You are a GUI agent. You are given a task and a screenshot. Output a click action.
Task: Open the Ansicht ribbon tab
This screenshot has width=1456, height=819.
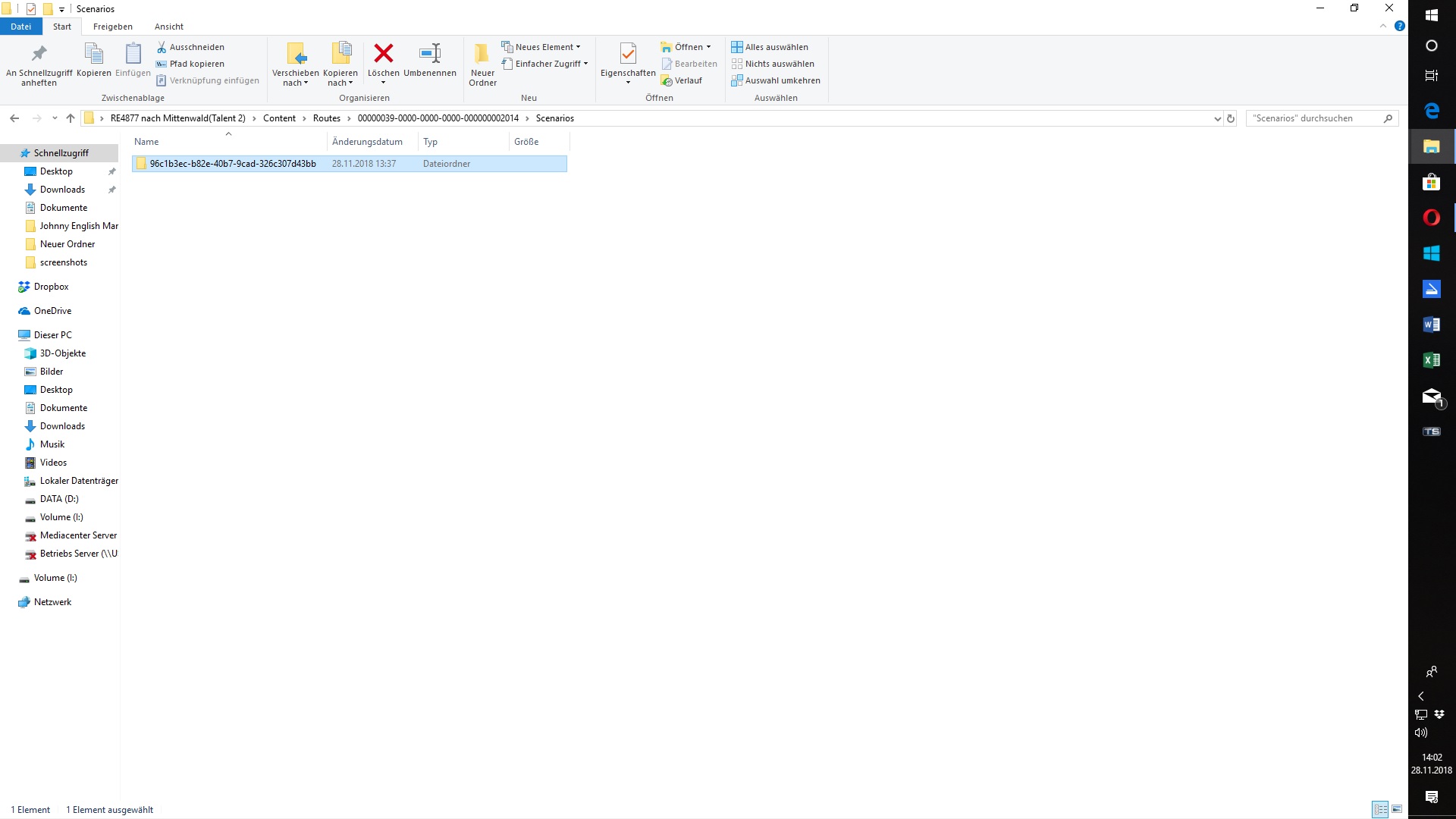(168, 27)
